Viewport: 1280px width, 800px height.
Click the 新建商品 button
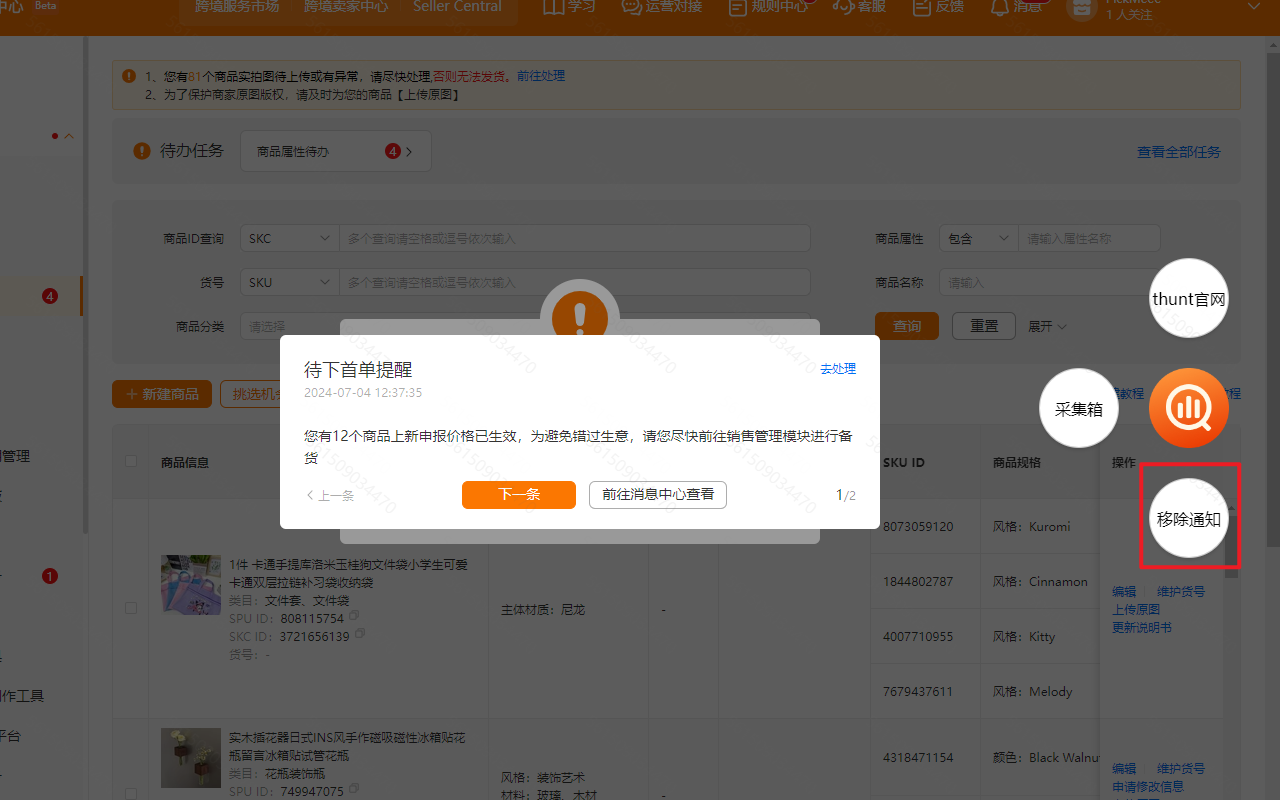point(162,394)
